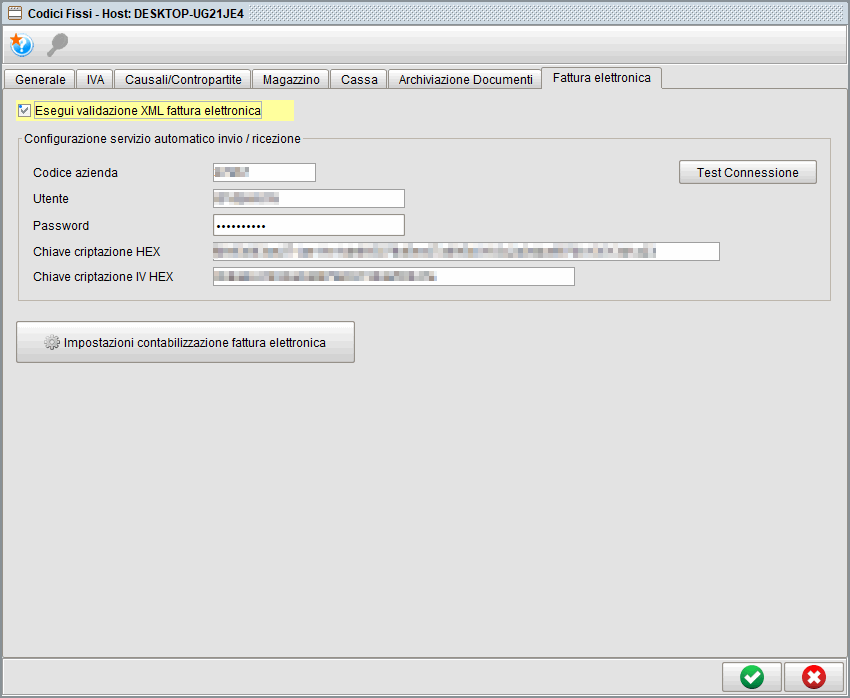Select the Fattura elettronica tab
The width and height of the screenshot is (850, 698).
601,77
